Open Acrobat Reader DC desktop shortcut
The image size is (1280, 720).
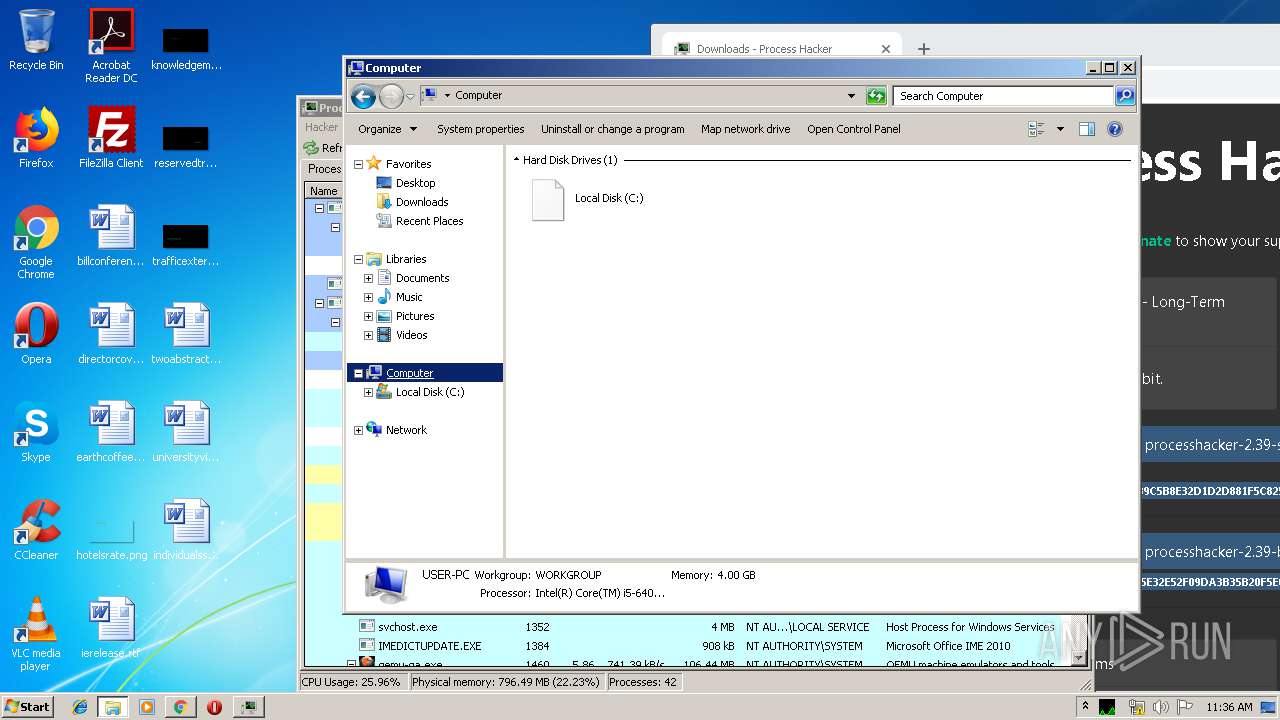[x=111, y=46]
